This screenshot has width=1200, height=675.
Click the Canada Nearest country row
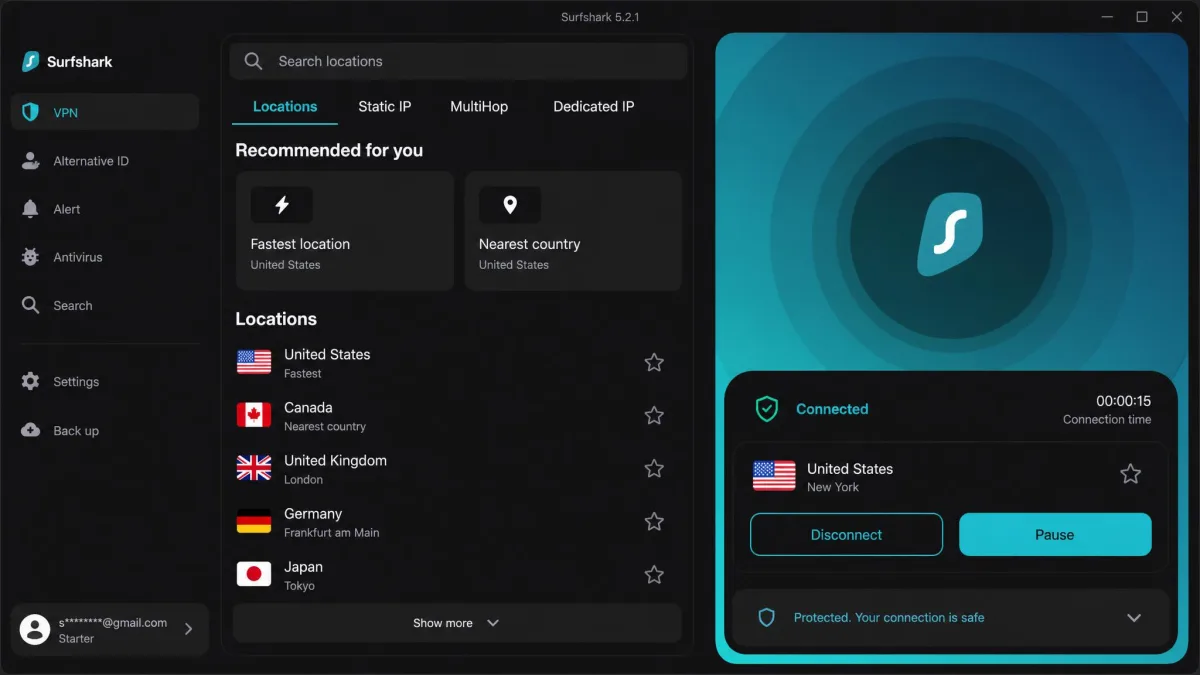(x=457, y=416)
